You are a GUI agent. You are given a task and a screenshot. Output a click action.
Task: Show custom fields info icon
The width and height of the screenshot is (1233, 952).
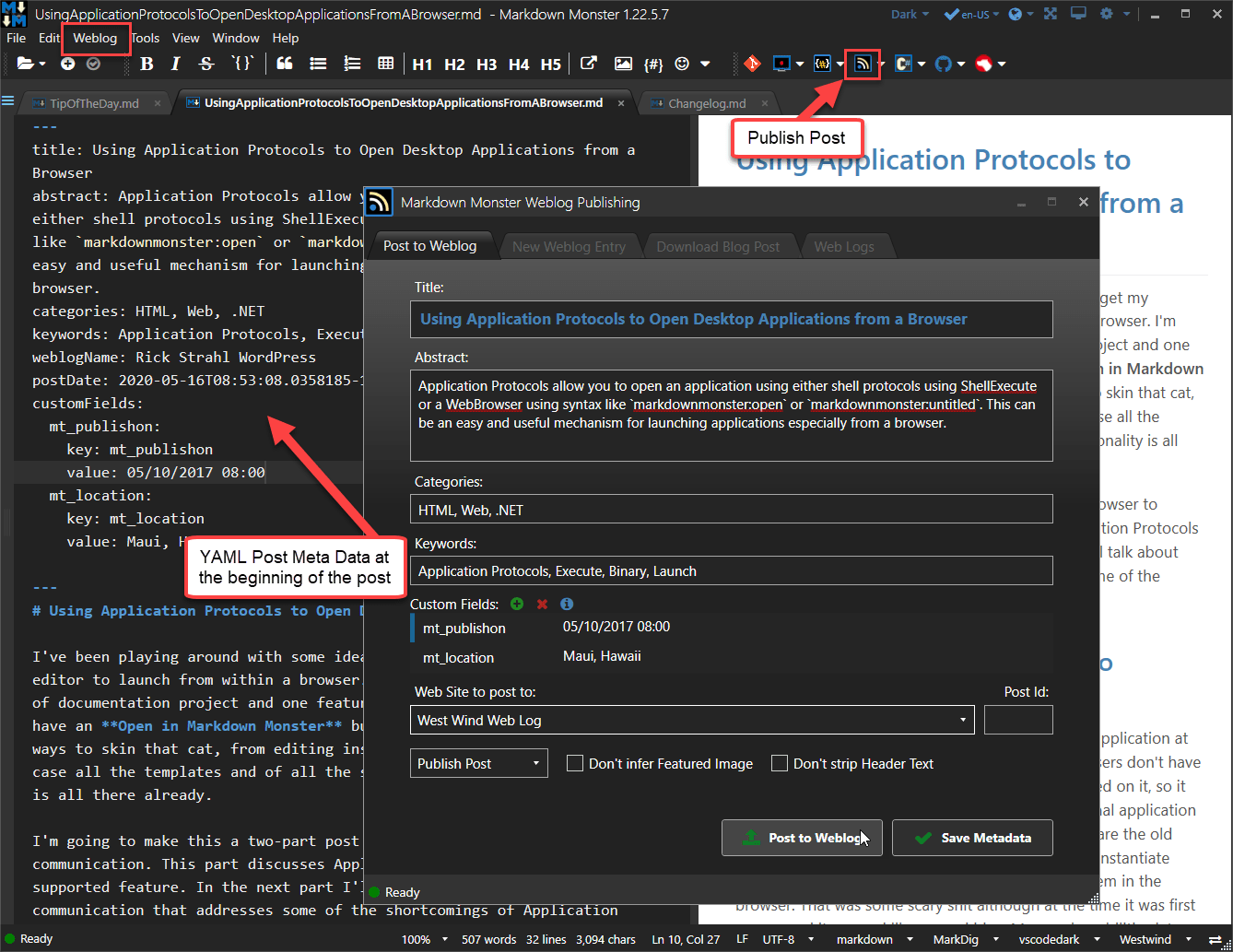567,604
